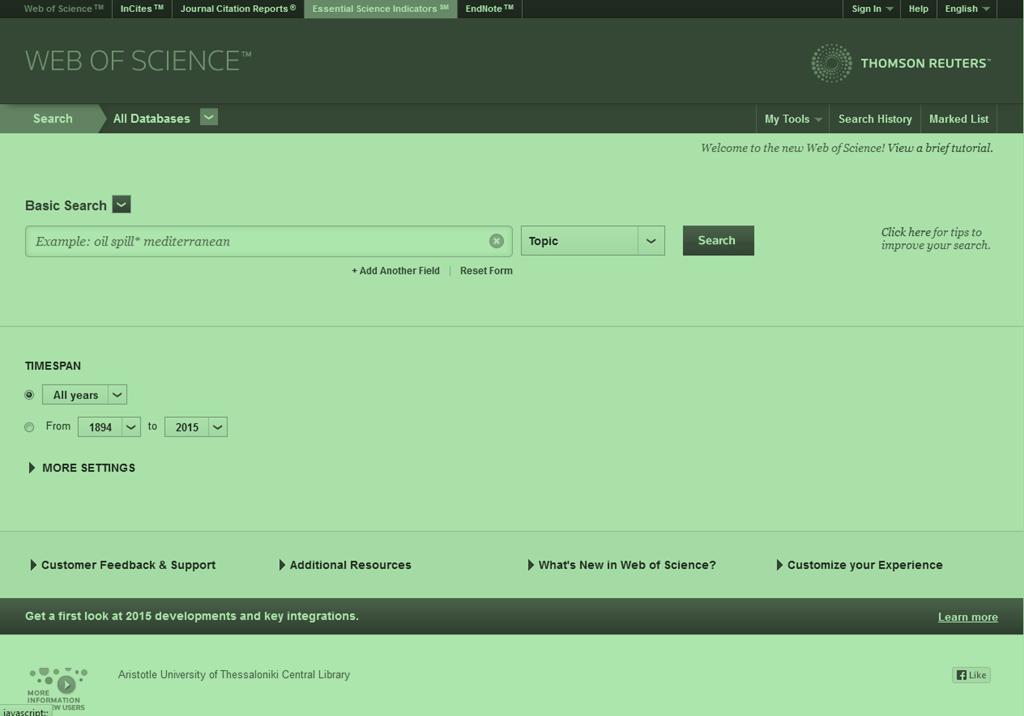Expand More Settings
This screenshot has width=1024, height=716.
[x=82, y=468]
